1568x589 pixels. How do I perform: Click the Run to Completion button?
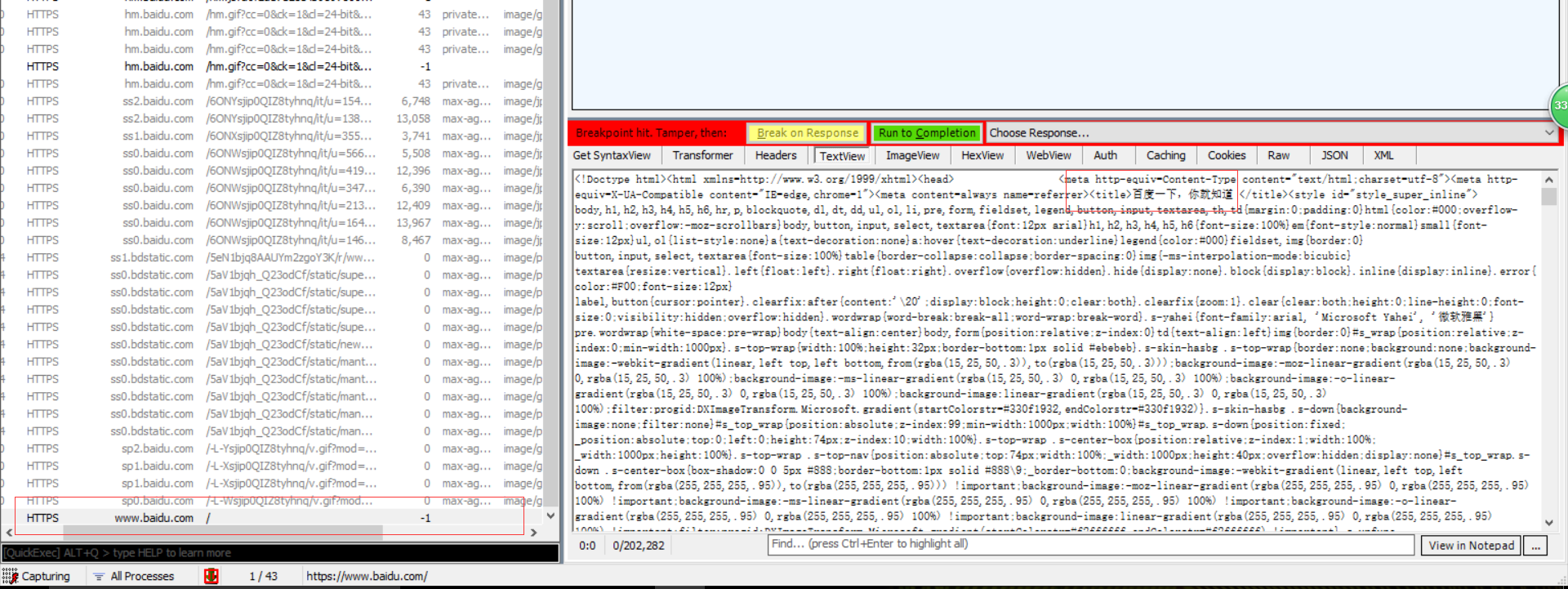click(x=927, y=132)
